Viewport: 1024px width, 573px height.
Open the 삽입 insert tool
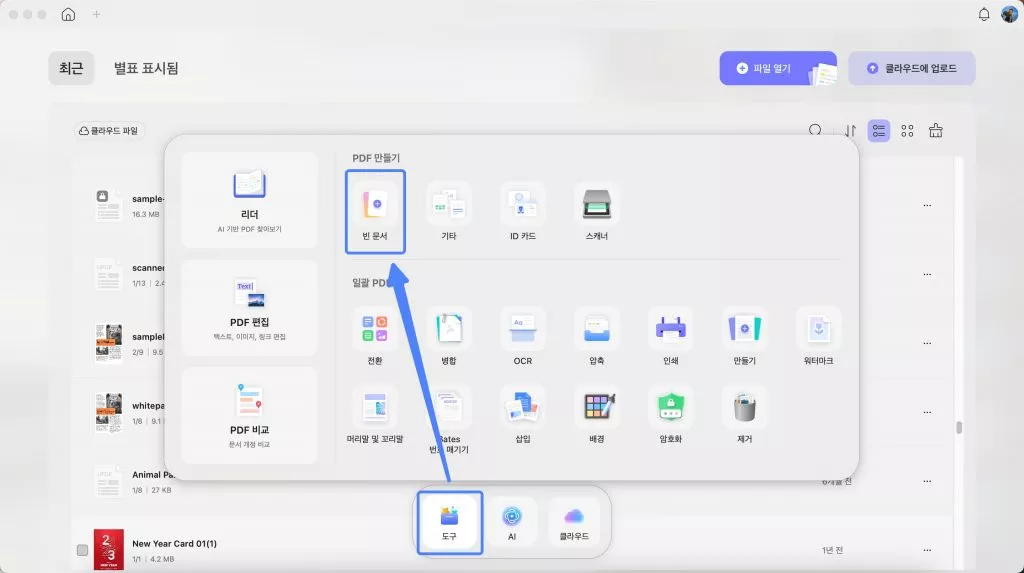click(522, 416)
